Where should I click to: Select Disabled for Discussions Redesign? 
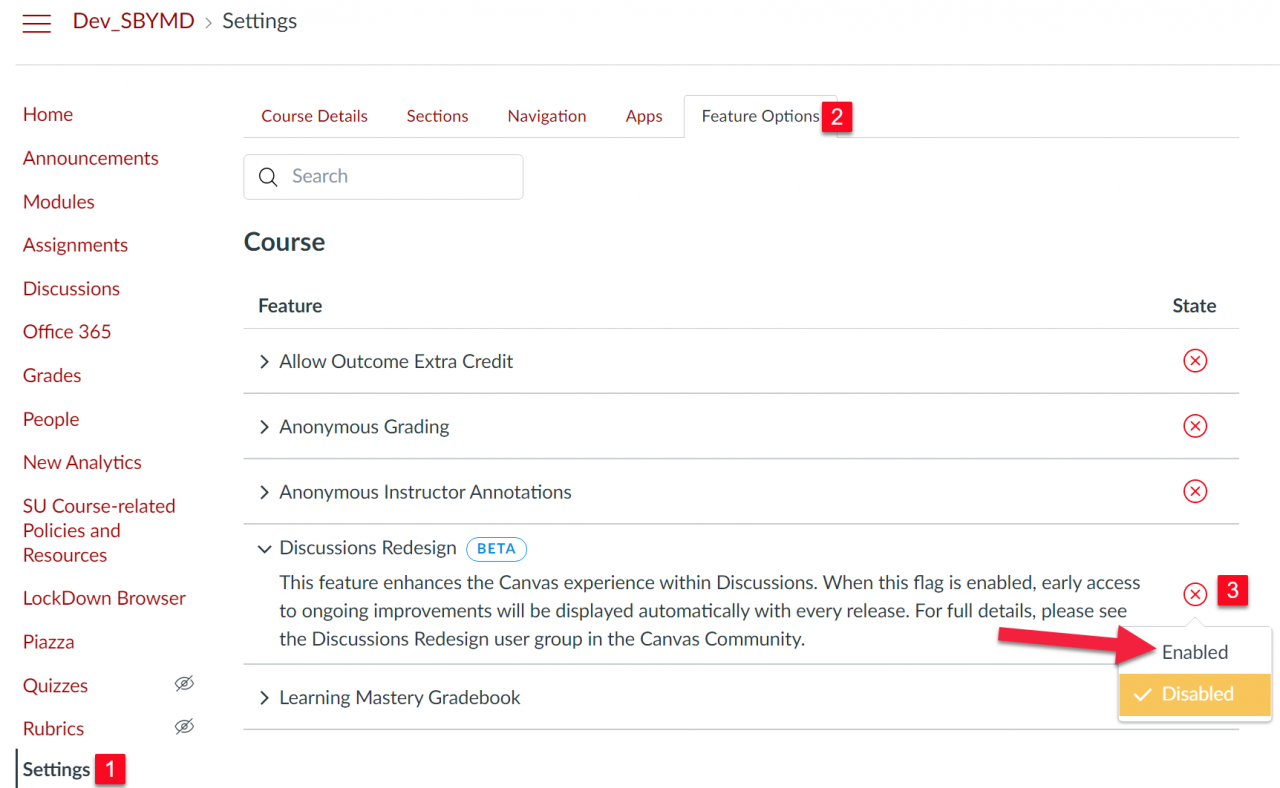tap(1197, 694)
